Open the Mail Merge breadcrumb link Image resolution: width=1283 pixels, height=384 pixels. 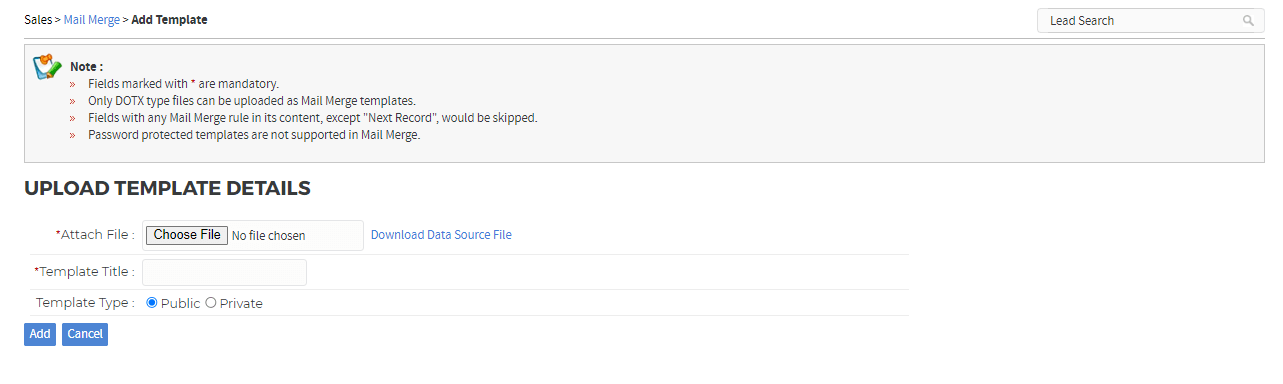click(92, 20)
